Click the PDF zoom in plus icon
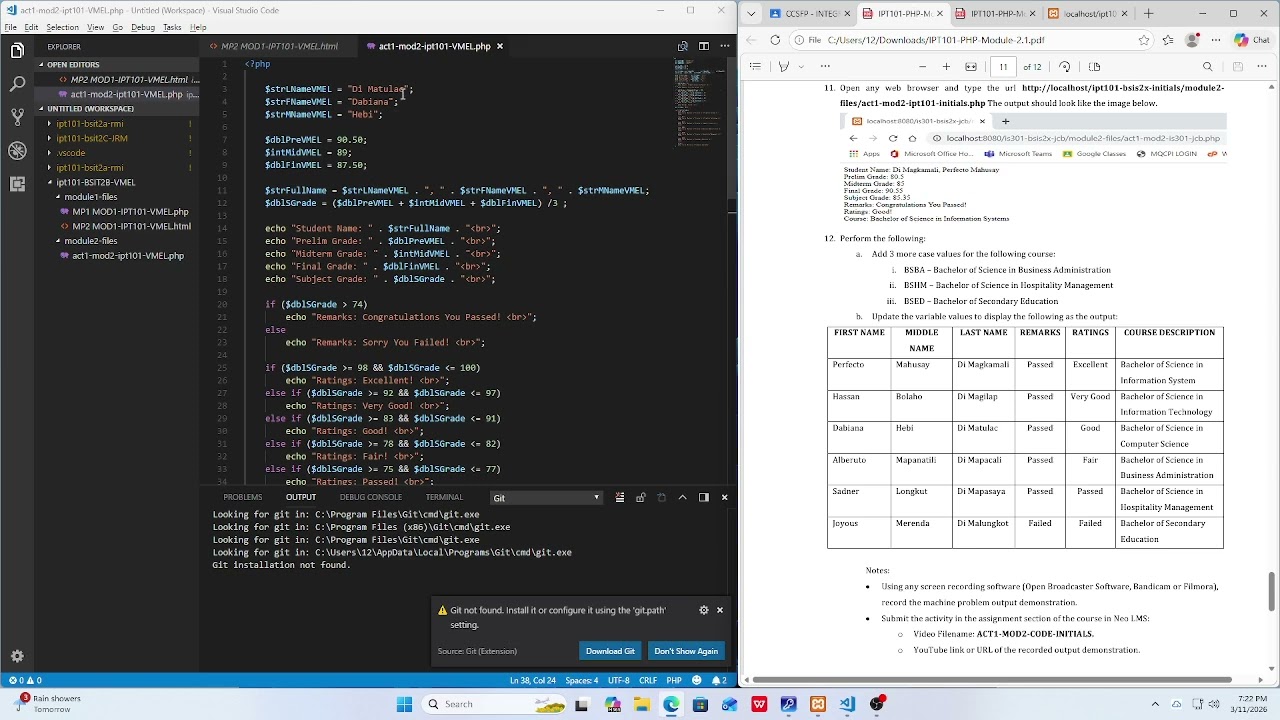1280x720 pixels. [946, 67]
